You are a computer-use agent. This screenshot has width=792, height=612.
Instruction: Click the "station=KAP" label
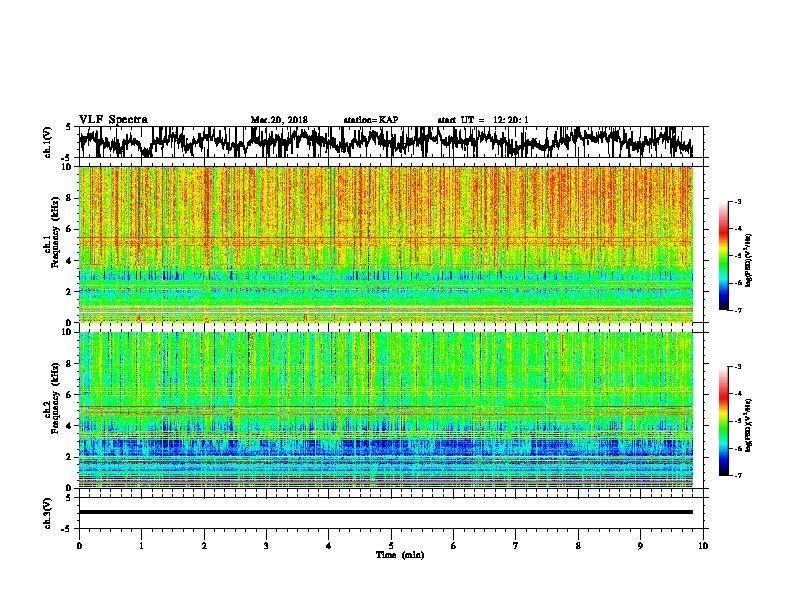point(371,120)
